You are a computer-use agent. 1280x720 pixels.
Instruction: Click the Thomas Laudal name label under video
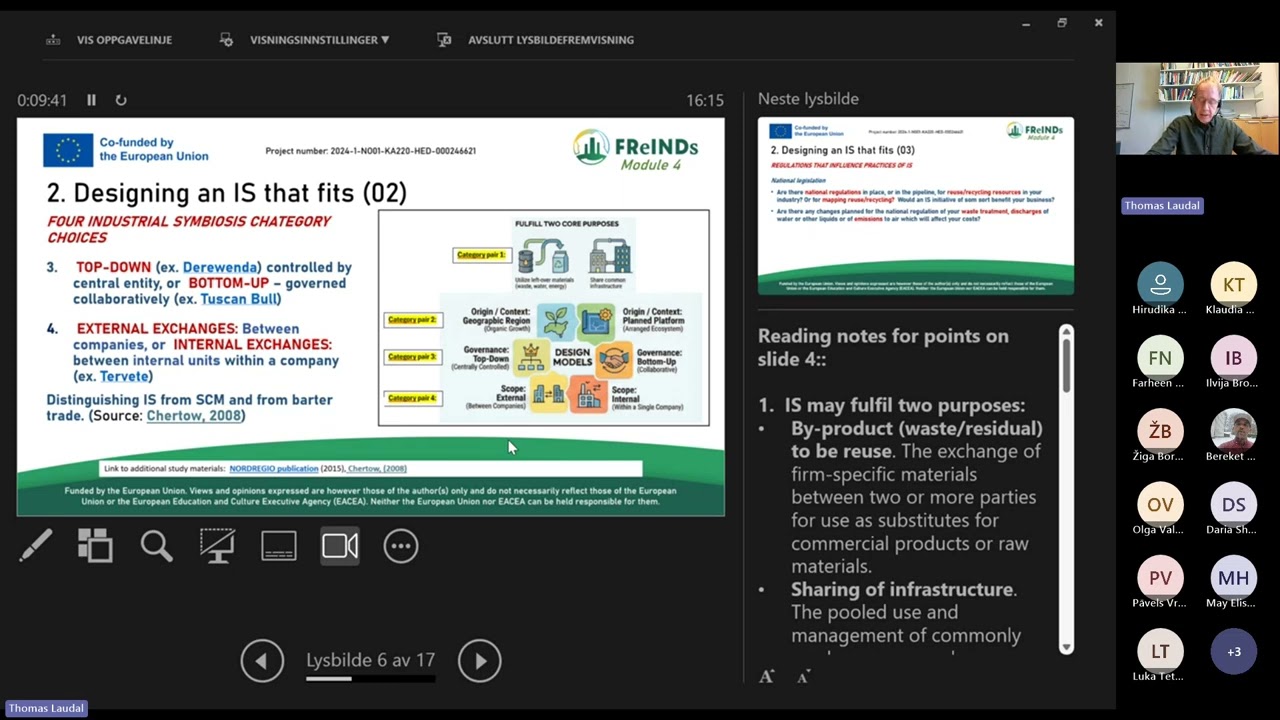(1161, 206)
